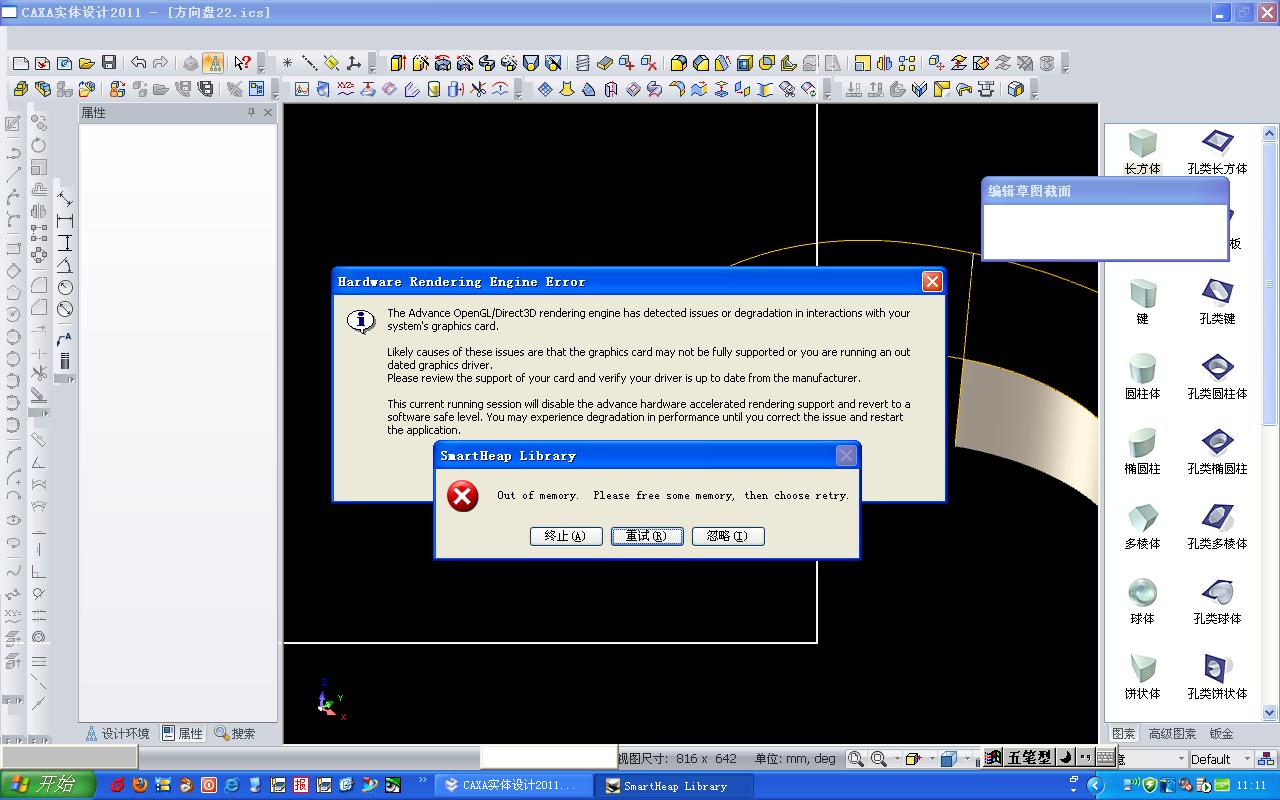Click the scissors trim curve icon
1280x800 pixels.
click(478, 88)
